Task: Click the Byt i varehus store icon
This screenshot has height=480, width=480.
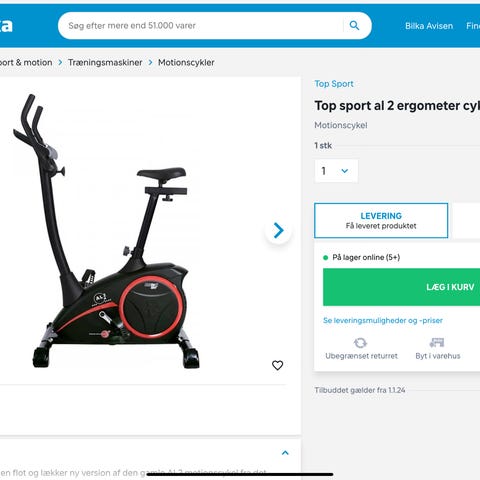Action: (437, 342)
